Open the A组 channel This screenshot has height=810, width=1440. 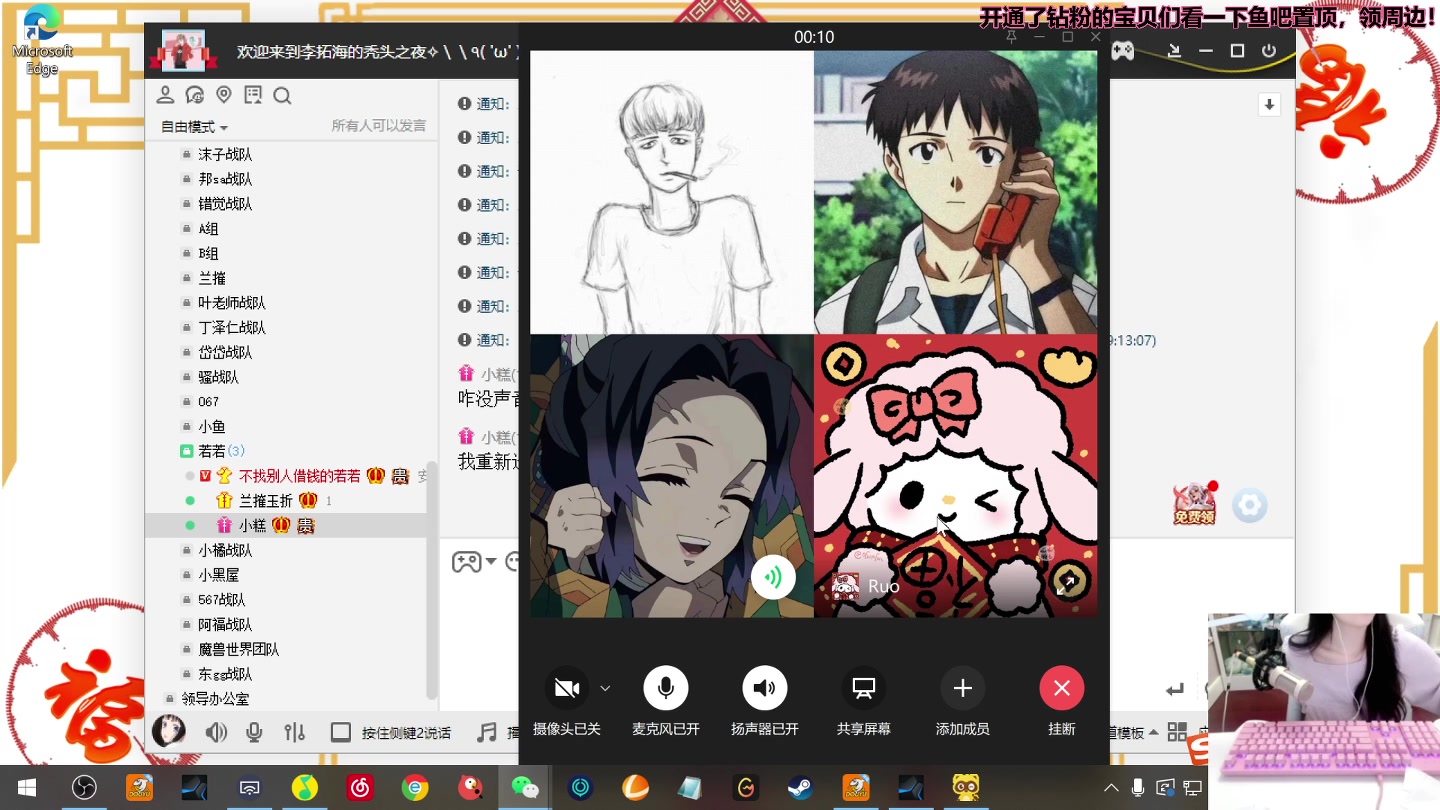click(208, 229)
